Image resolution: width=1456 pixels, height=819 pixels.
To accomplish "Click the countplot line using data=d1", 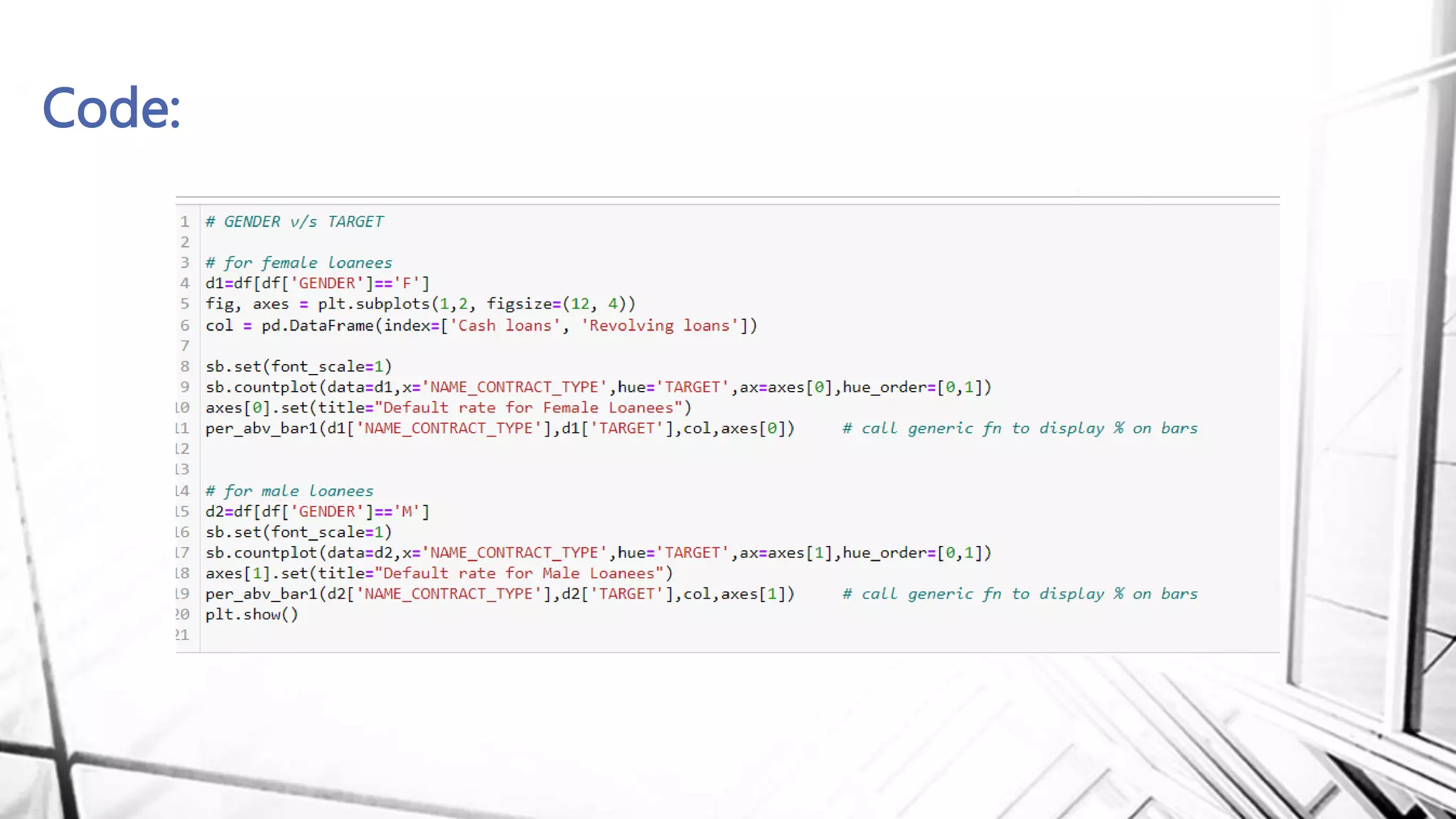I will click(x=597, y=387).
